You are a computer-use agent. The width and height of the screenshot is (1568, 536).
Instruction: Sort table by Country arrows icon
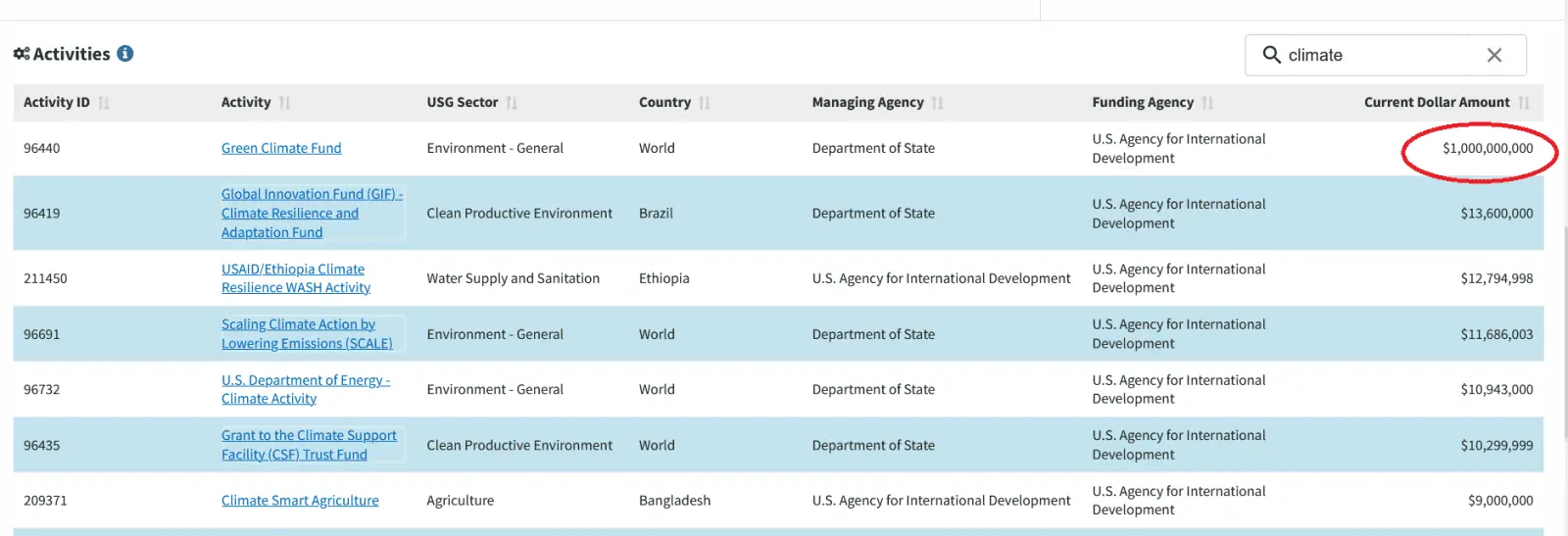coord(705,103)
